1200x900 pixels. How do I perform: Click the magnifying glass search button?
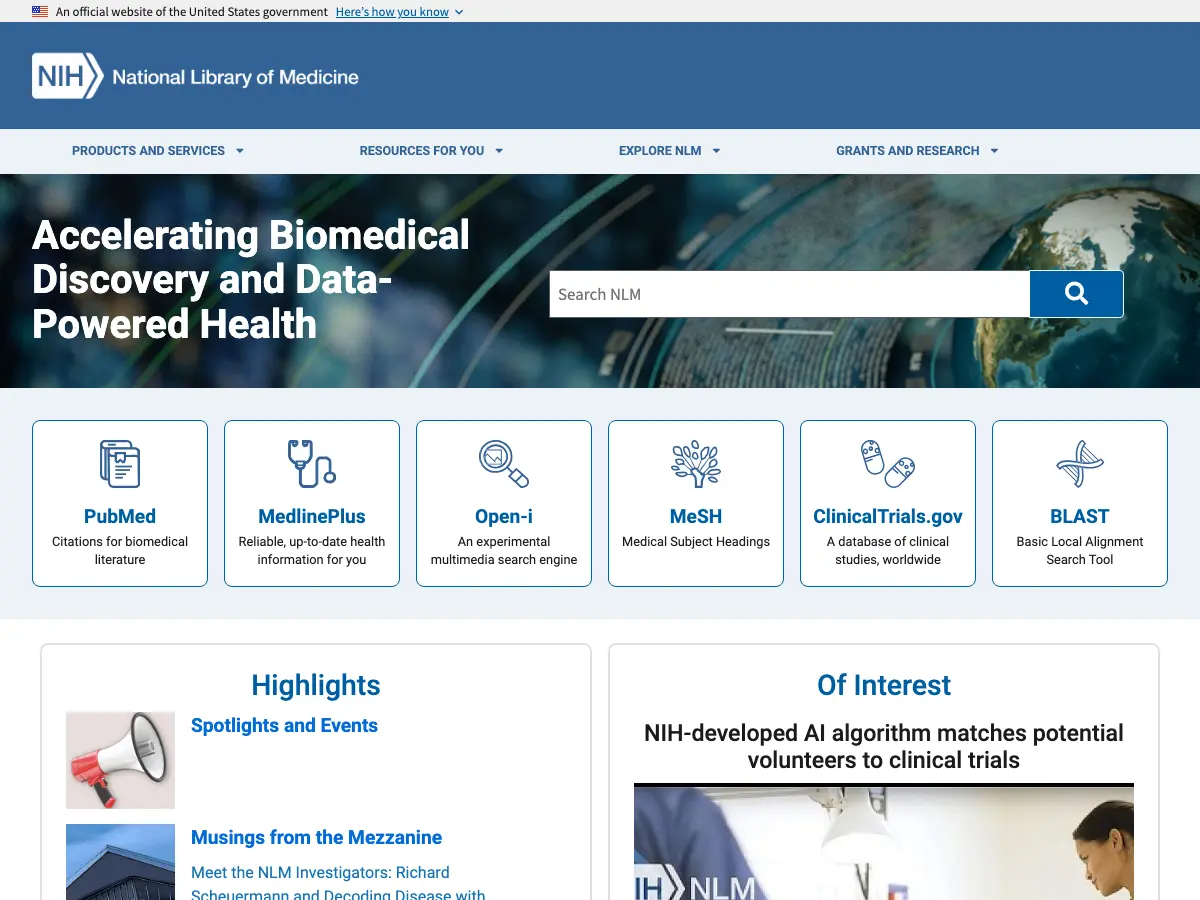(x=1077, y=294)
